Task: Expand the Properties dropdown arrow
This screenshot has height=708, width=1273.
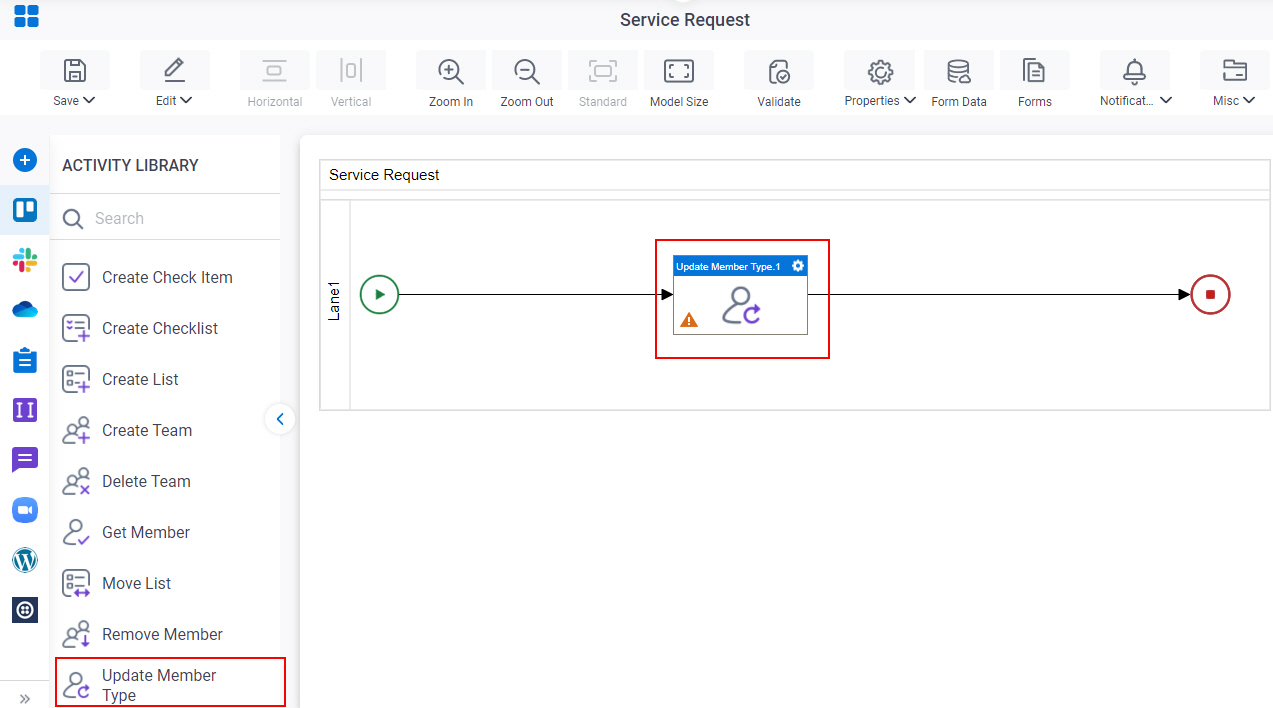Action: click(910, 100)
